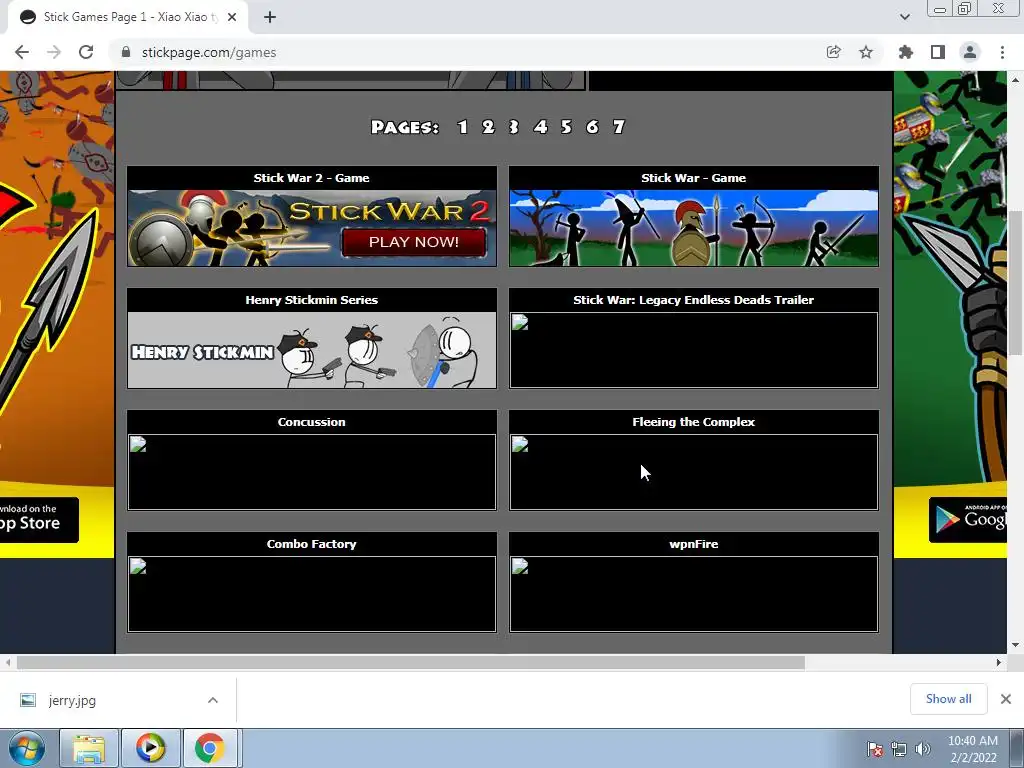Toggle the Chrome side panel

pos(938,52)
